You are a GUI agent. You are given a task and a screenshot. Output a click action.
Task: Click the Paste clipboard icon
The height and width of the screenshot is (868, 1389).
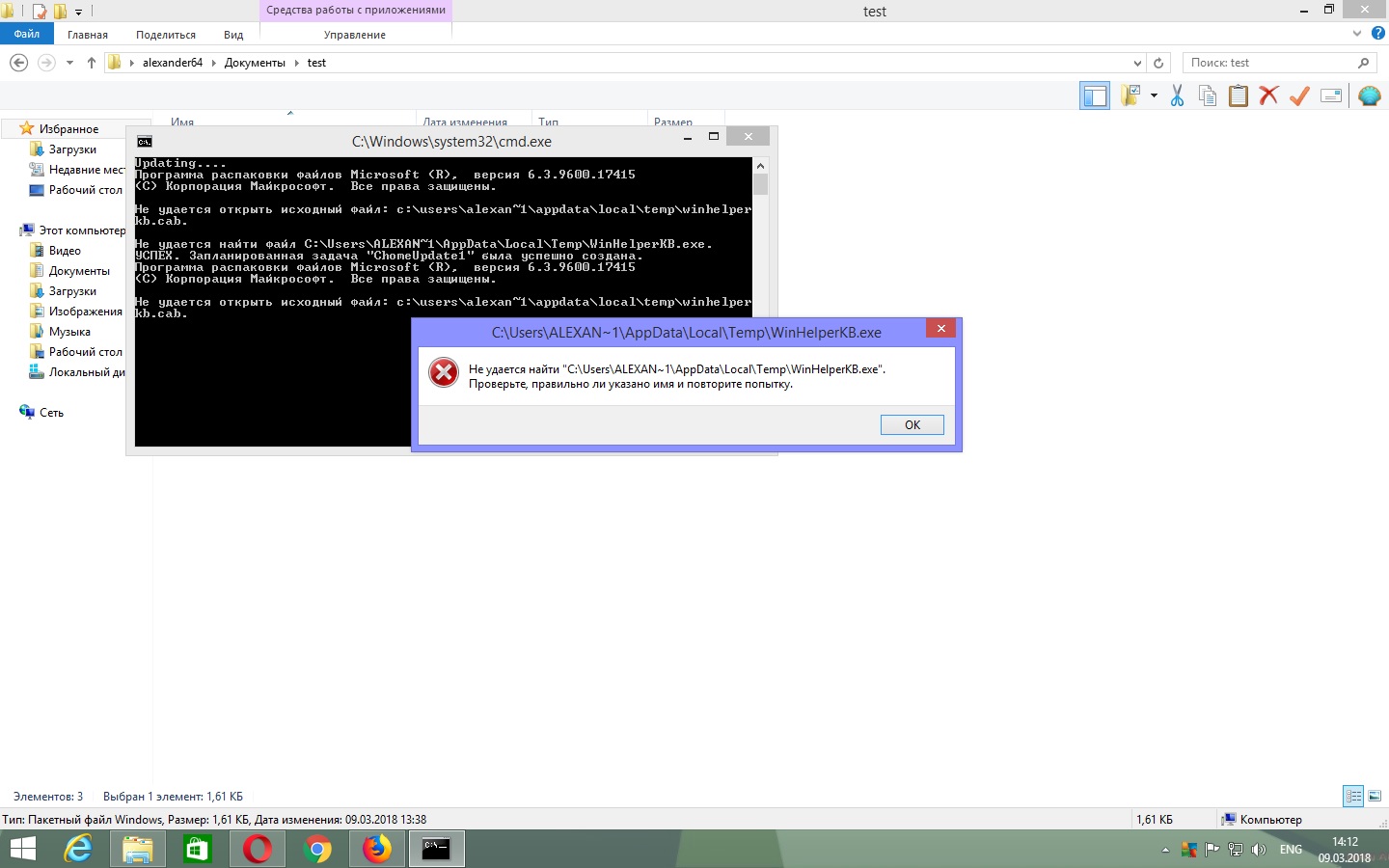pyautogui.click(x=1239, y=95)
